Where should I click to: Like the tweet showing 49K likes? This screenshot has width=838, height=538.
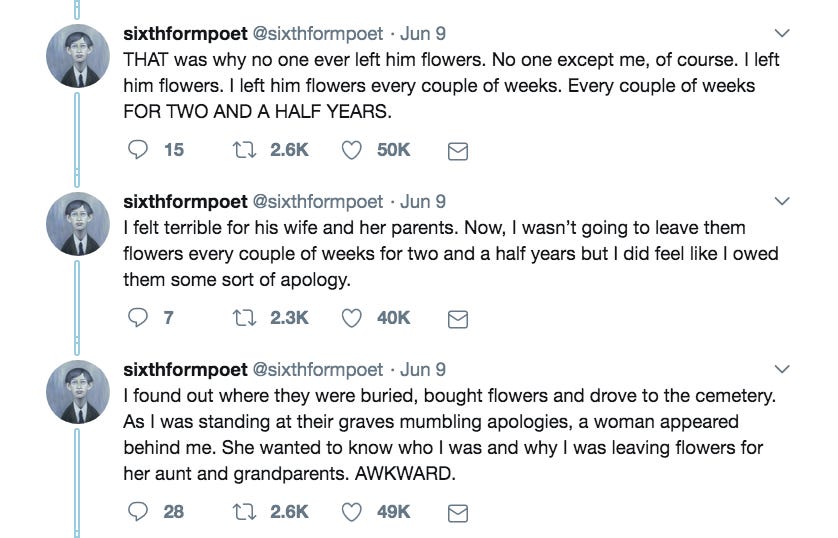tap(352, 512)
